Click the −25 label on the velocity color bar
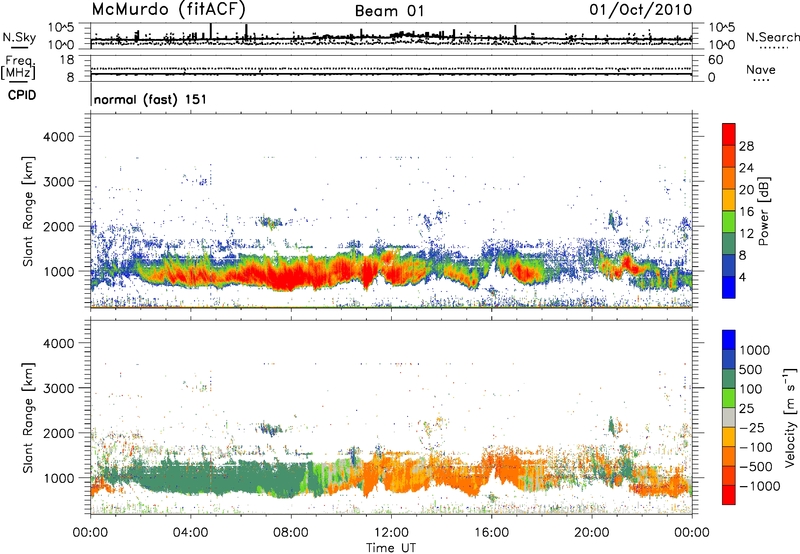 751,427
